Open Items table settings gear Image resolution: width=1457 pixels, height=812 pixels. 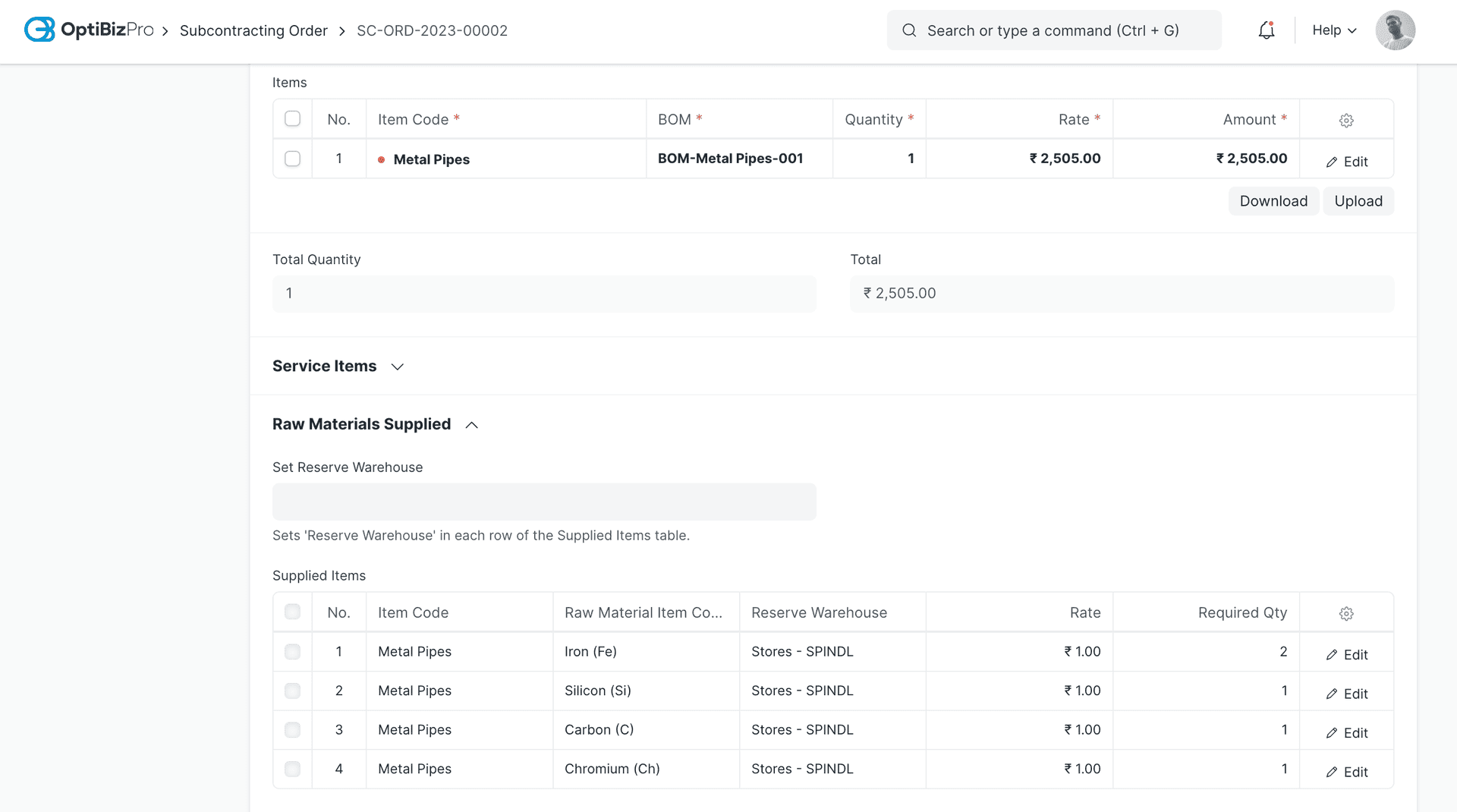point(1346,120)
